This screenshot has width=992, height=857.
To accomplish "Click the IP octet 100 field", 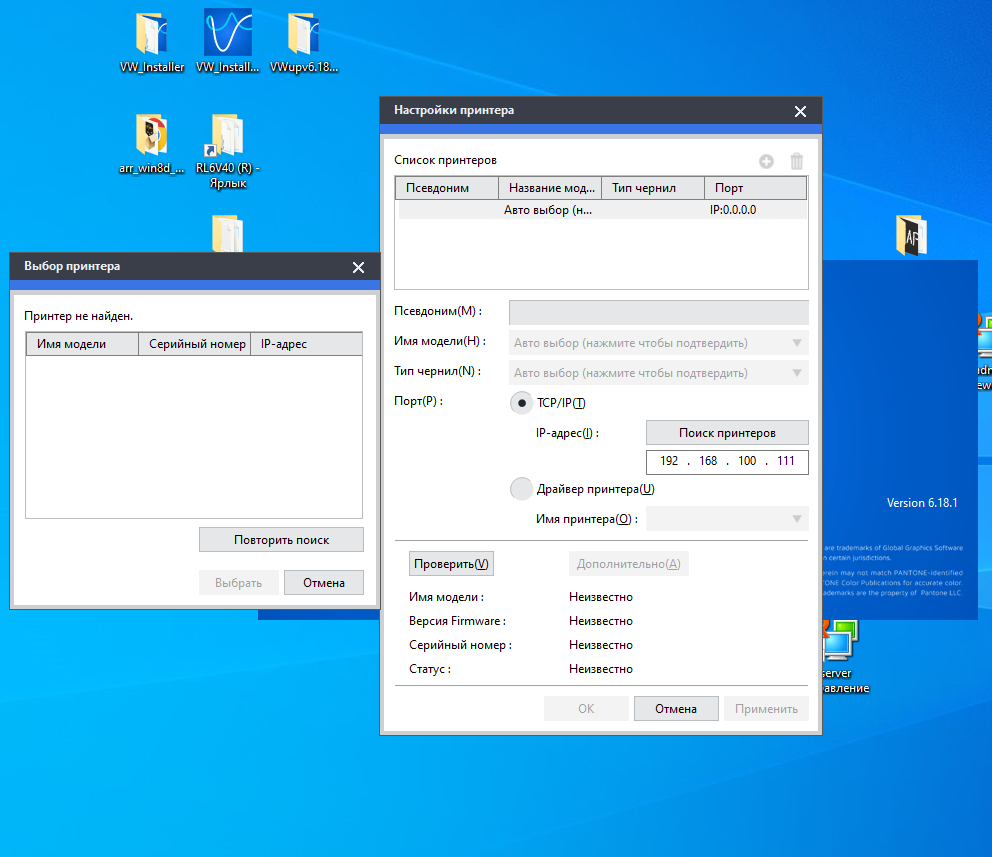I will tap(747, 461).
